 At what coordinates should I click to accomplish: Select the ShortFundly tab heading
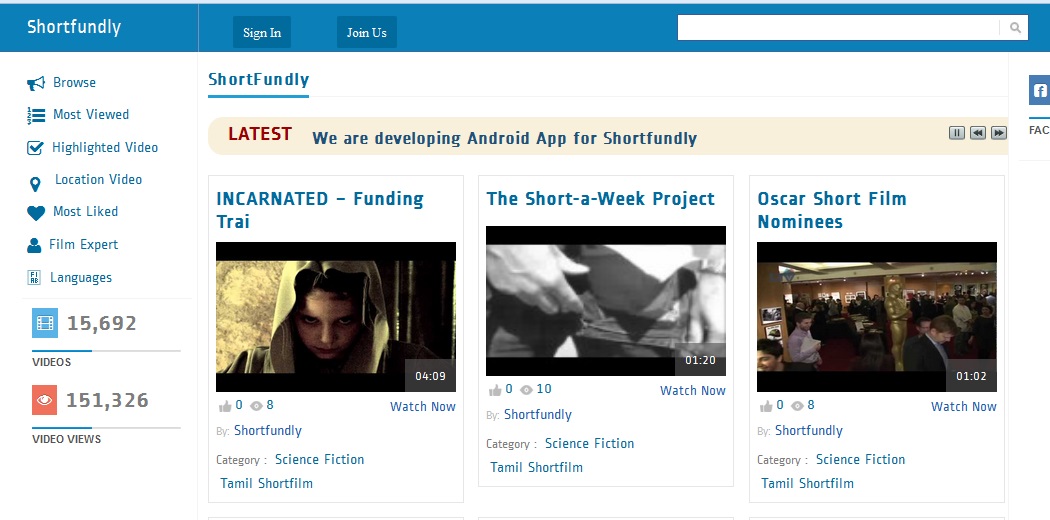258,80
